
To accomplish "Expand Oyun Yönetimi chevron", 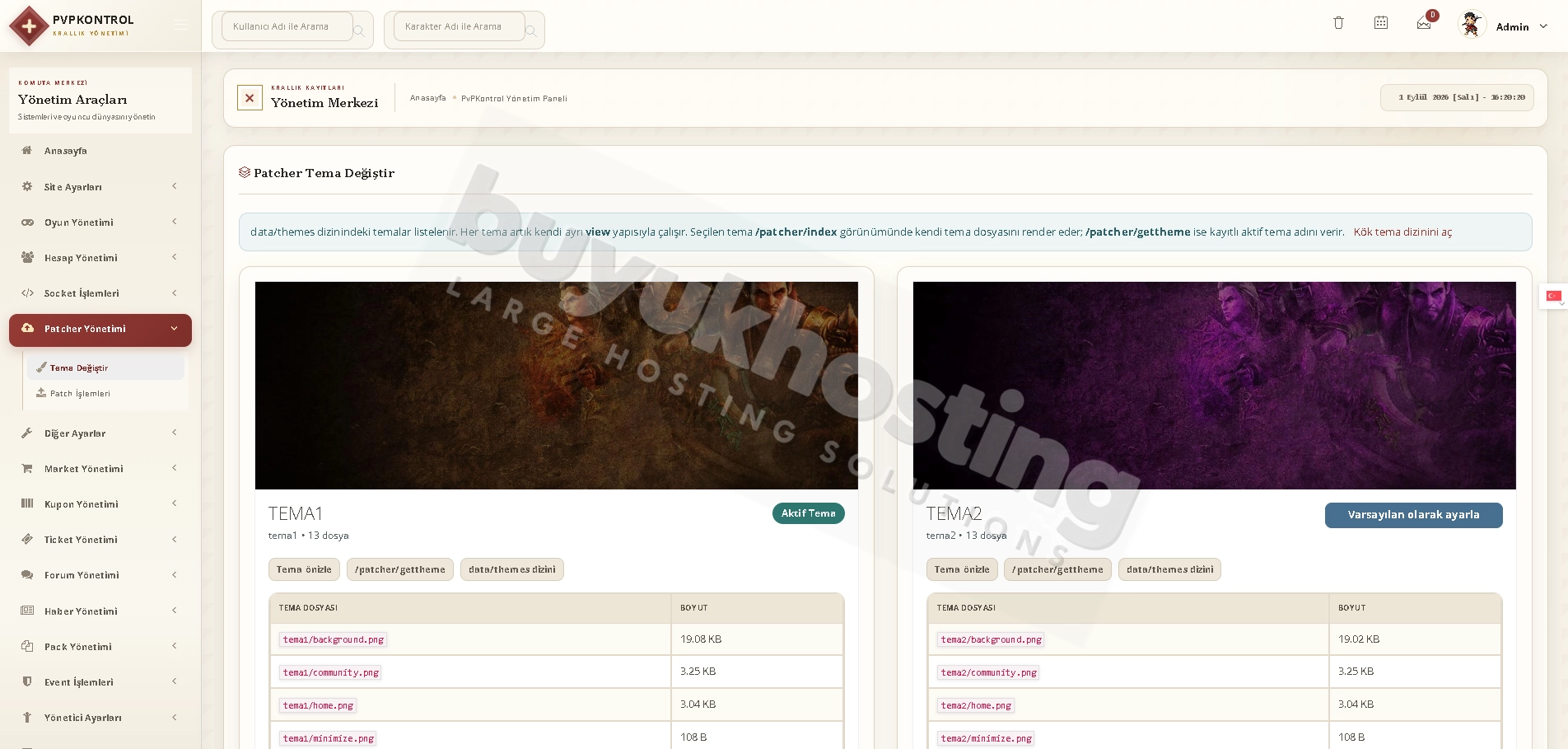I will (175, 222).
